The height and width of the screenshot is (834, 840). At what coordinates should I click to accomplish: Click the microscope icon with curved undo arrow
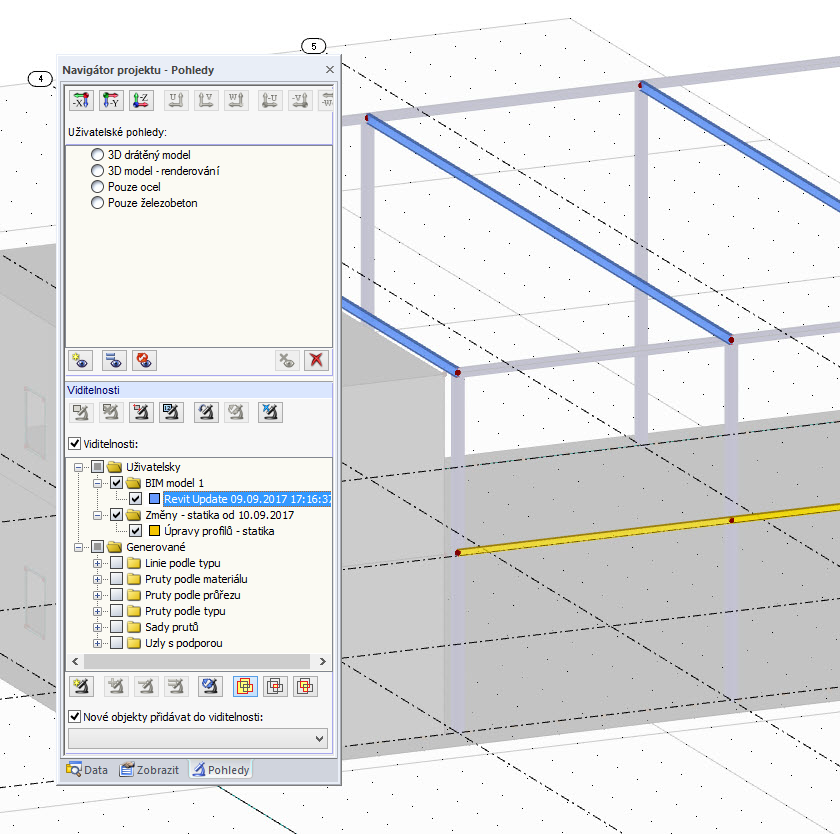tap(206, 412)
